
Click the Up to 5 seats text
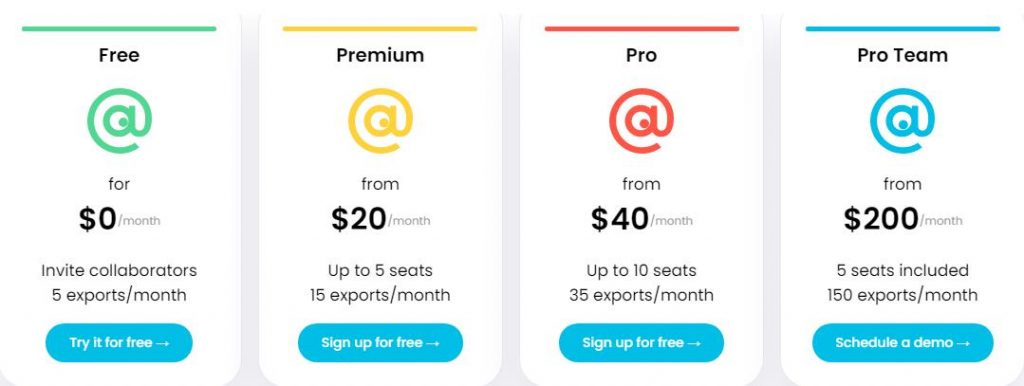tap(380, 270)
